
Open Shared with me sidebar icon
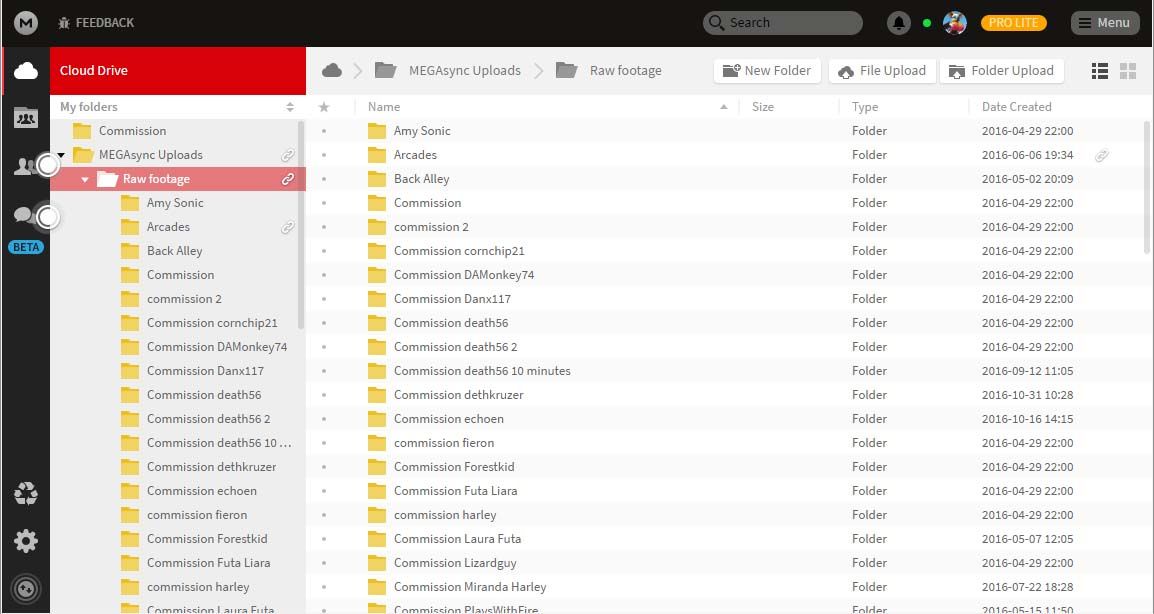pos(26,118)
